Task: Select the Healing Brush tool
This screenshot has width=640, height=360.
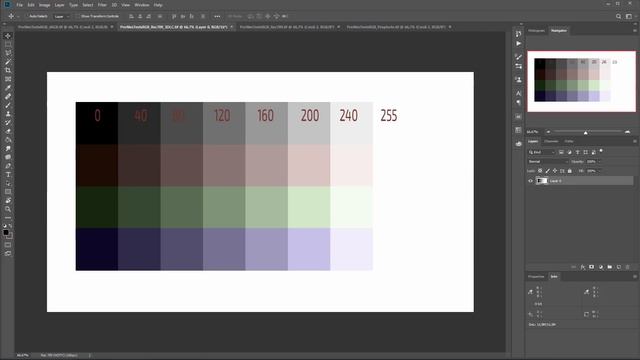Action: (x=8, y=97)
